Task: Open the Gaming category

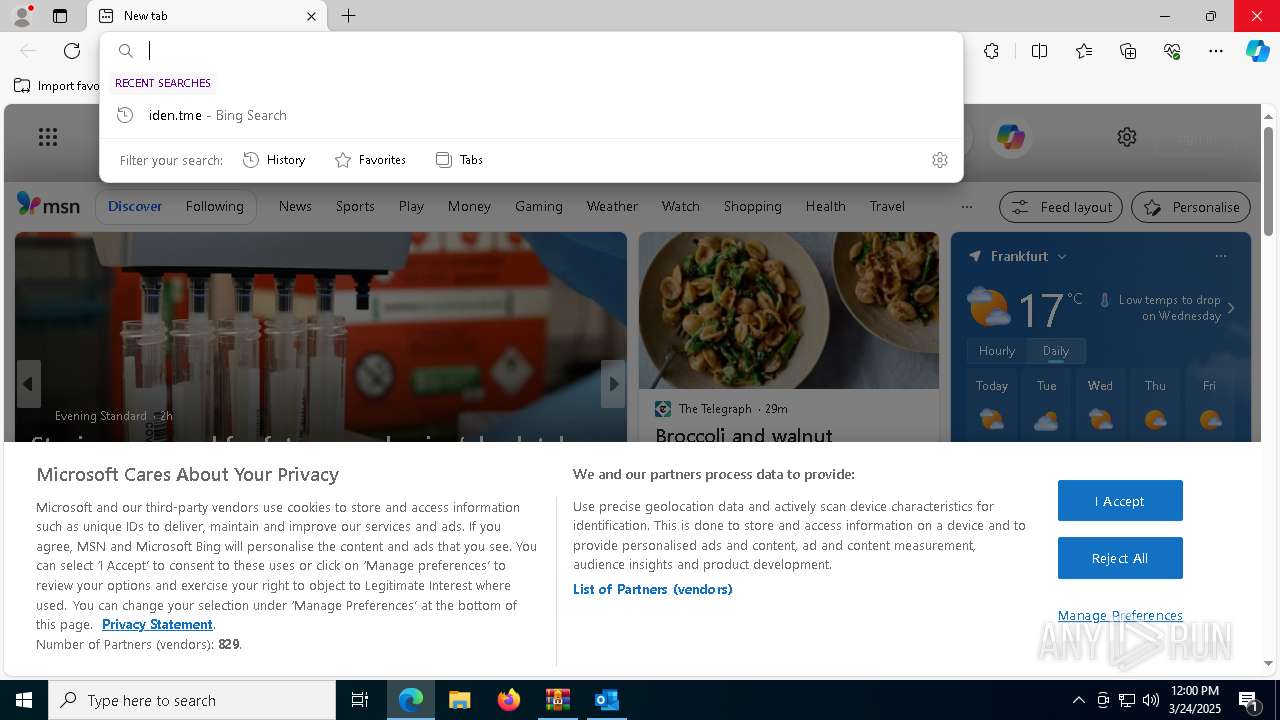Action: [x=539, y=206]
